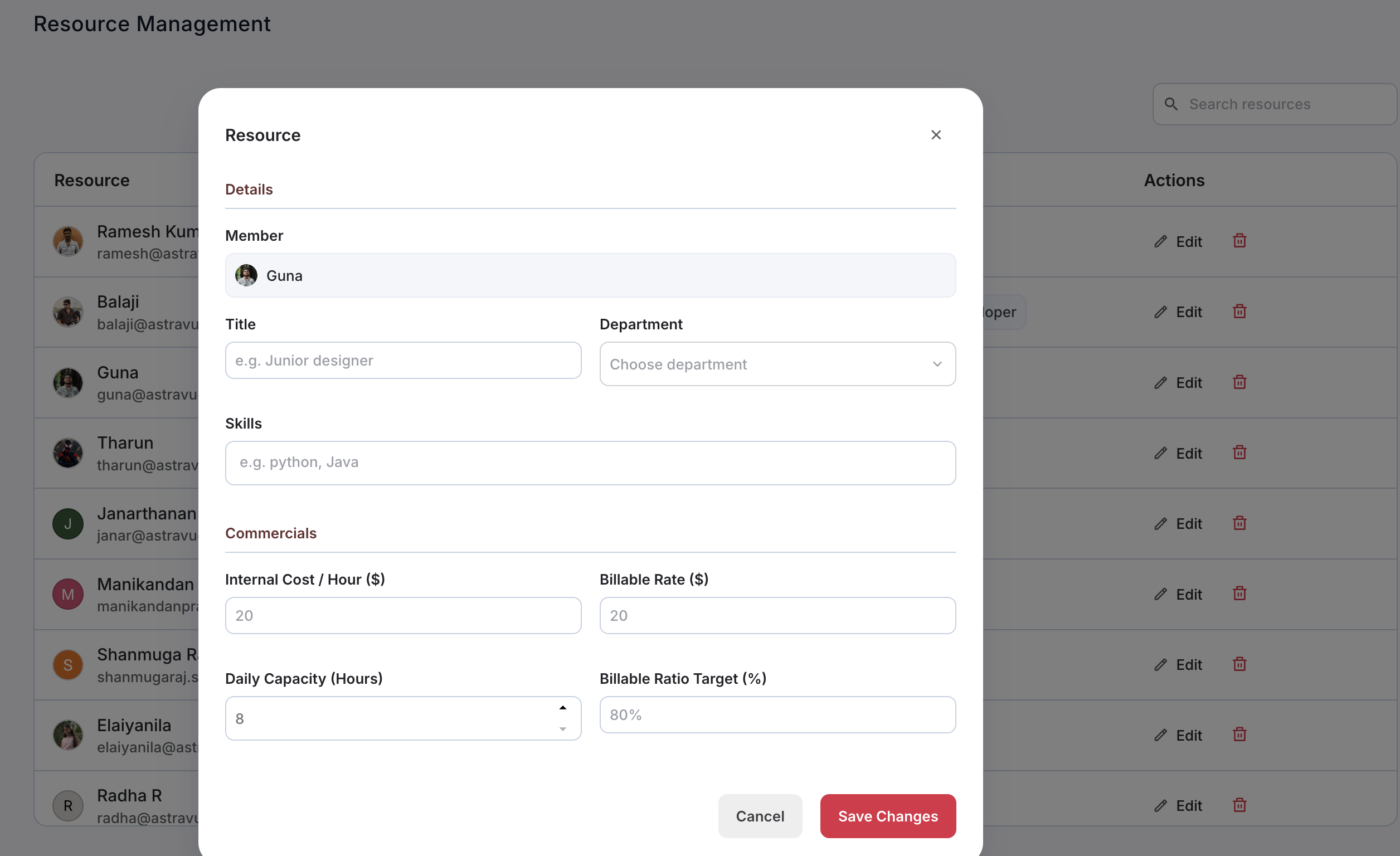Click the trash icon in Tharun's row
The height and width of the screenshot is (856, 1400).
coord(1240,453)
